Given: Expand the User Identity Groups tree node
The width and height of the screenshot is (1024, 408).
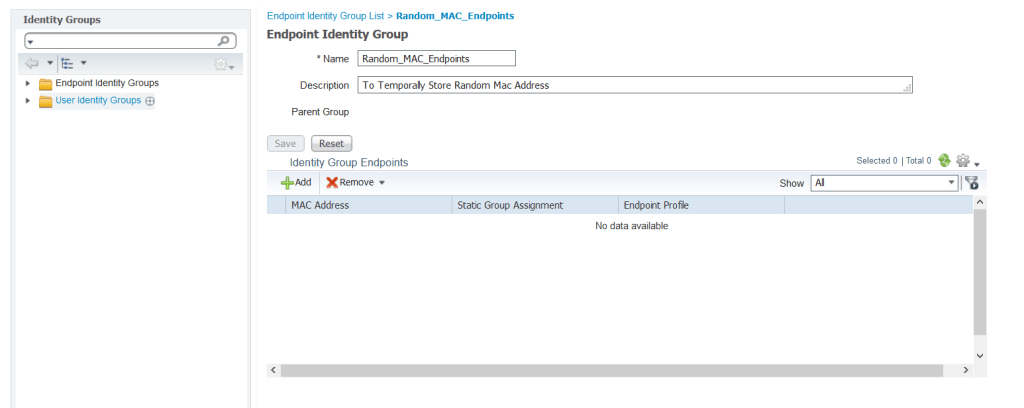Looking at the screenshot, I should pyautogui.click(x=28, y=101).
